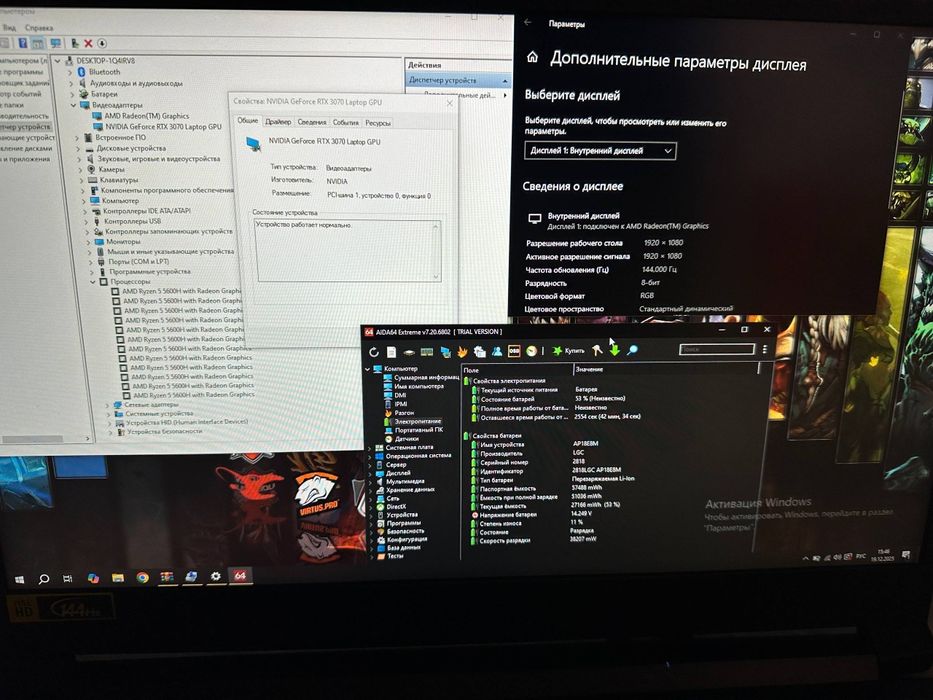Screen dimensions: 933x700
Task: Switch to the Сведения tab
Action: tap(312, 122)
